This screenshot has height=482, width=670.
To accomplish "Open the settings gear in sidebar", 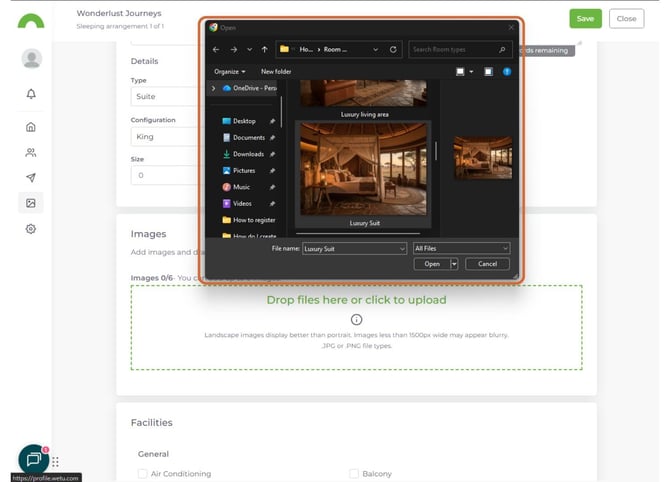I will 31,229.
